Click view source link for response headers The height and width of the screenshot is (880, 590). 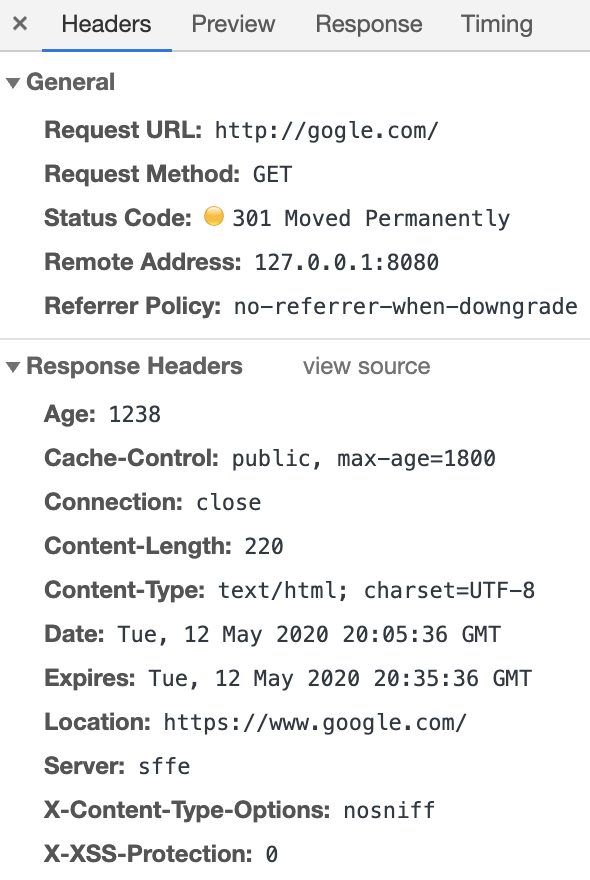click(x=367, y=366)
